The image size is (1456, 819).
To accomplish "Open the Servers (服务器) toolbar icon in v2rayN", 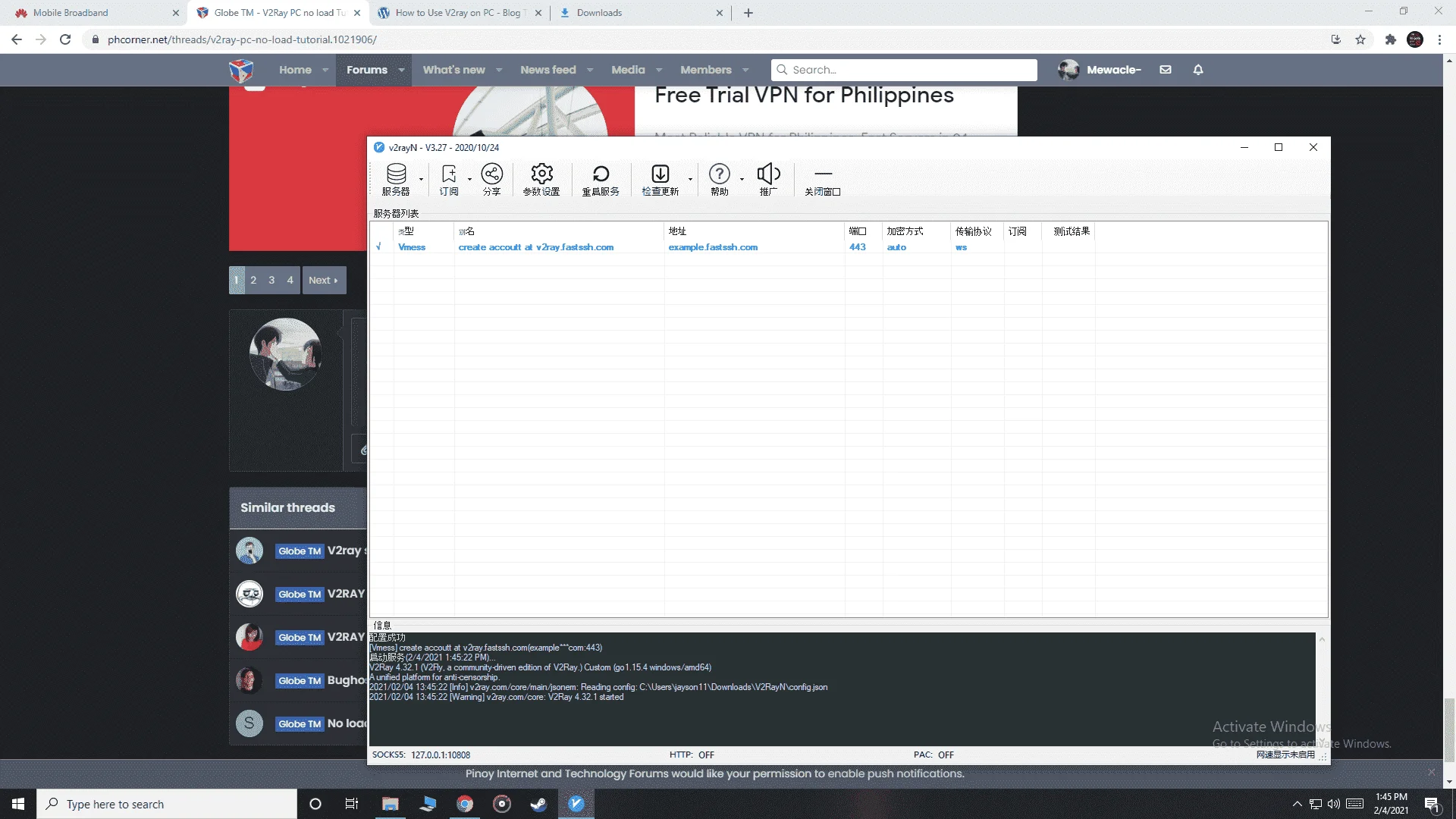I will pyautogui.click(x=396, y=180).
